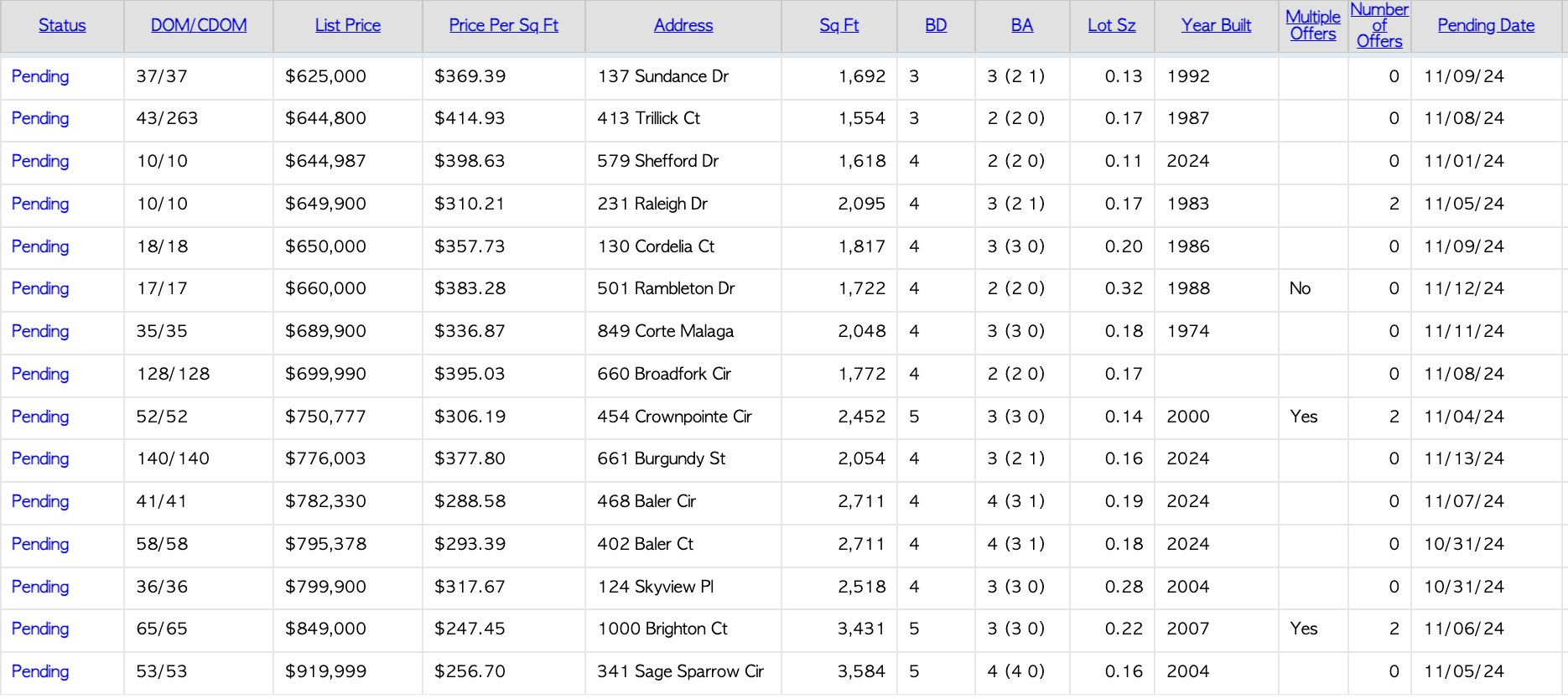The height and width of the screenshot is (699, 1568).
Task: Open Pending status for 454 Crownpointe Cir
Action: coord(40,417)
